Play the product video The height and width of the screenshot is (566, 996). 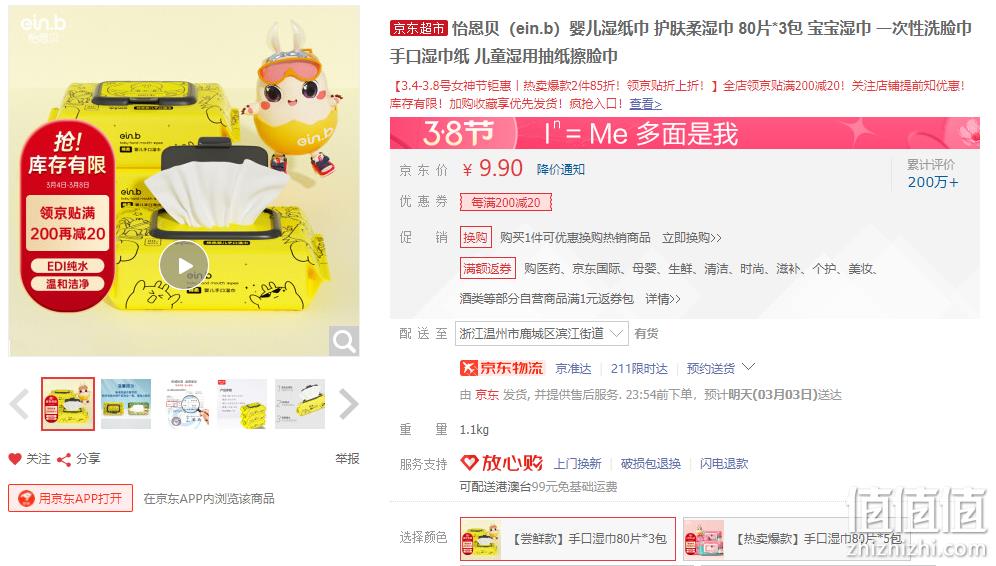pyautogui.click(x=184, y=266)
